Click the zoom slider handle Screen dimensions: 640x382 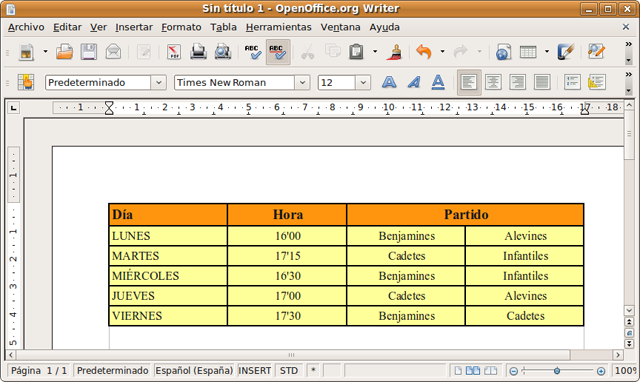tap(557, 371)
